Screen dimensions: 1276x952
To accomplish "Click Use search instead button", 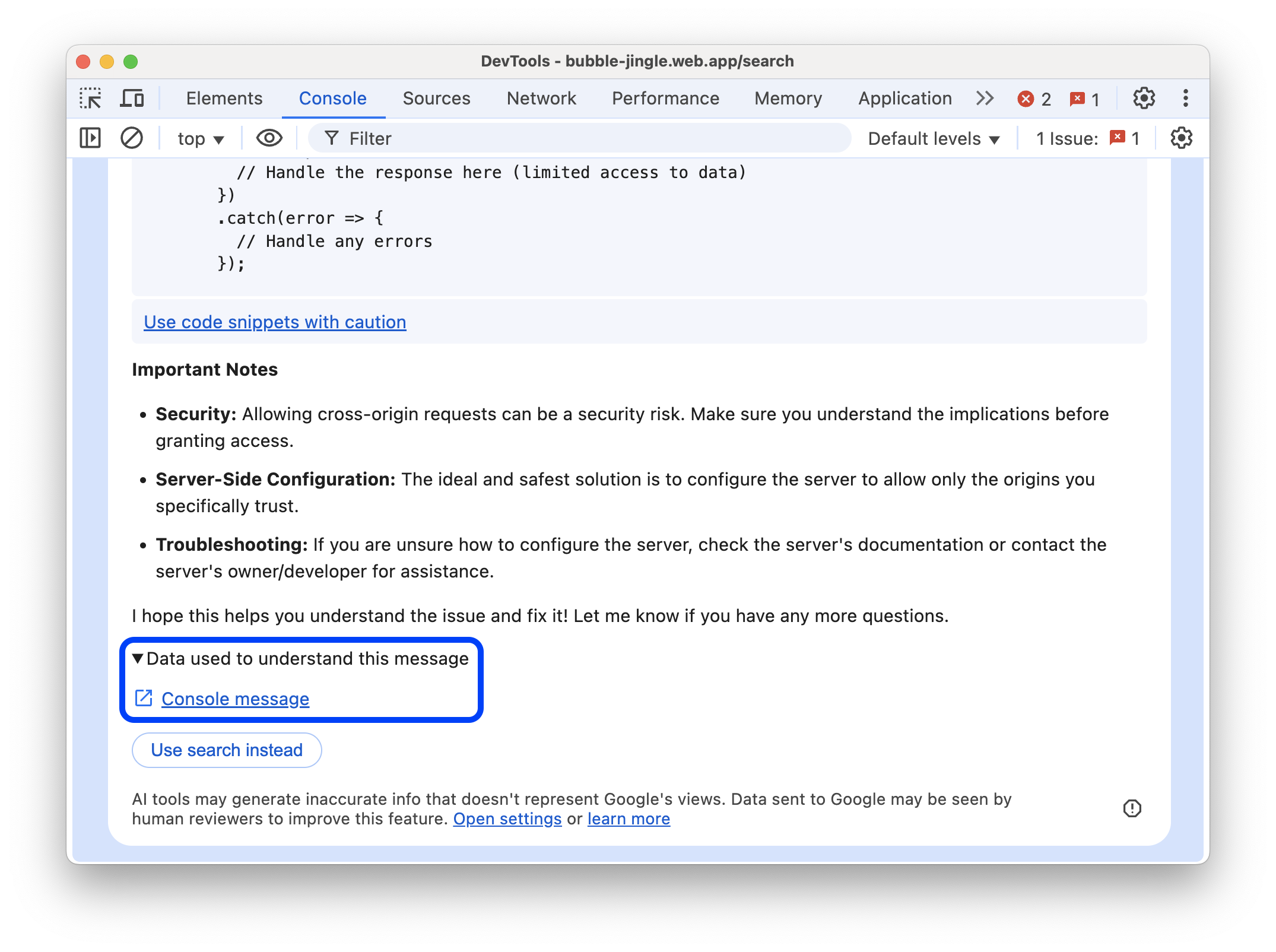I will [227, 749].
